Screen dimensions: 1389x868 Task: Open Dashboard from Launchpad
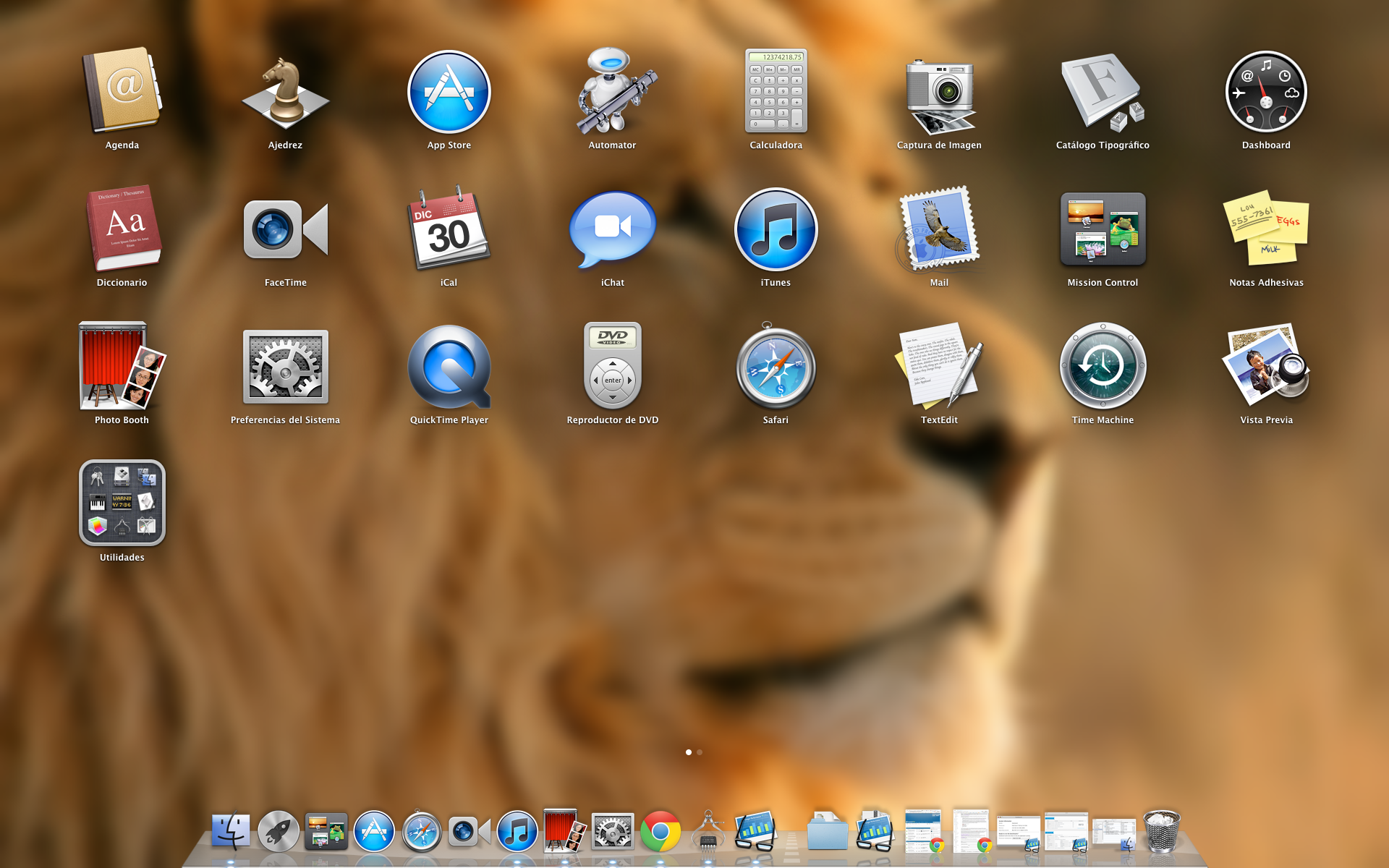1266,92
